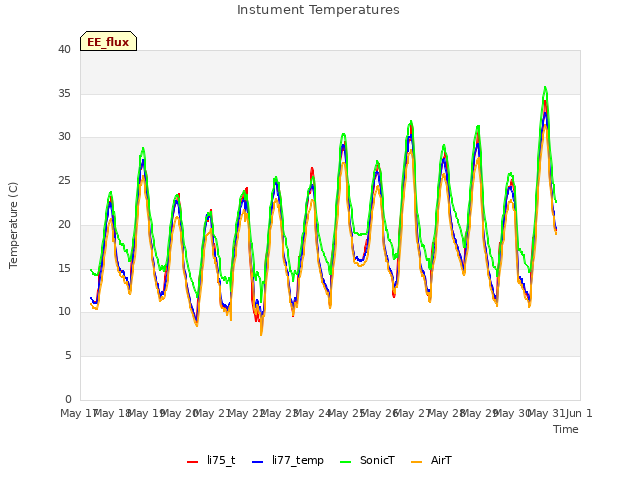Screen dimensions: 640x480
Task: Click the y-axis tick value 20
Action: tap(64, 224)
